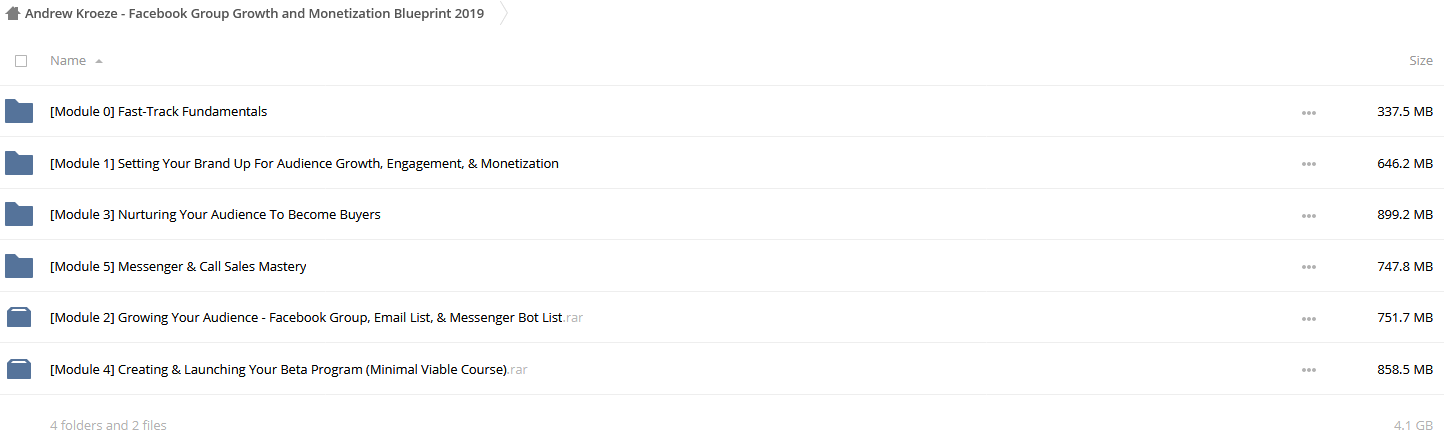Open the Andrew Kroeze breadcrumb link
This screenshot has width=1444, height=445.
(x=254, y=14)
